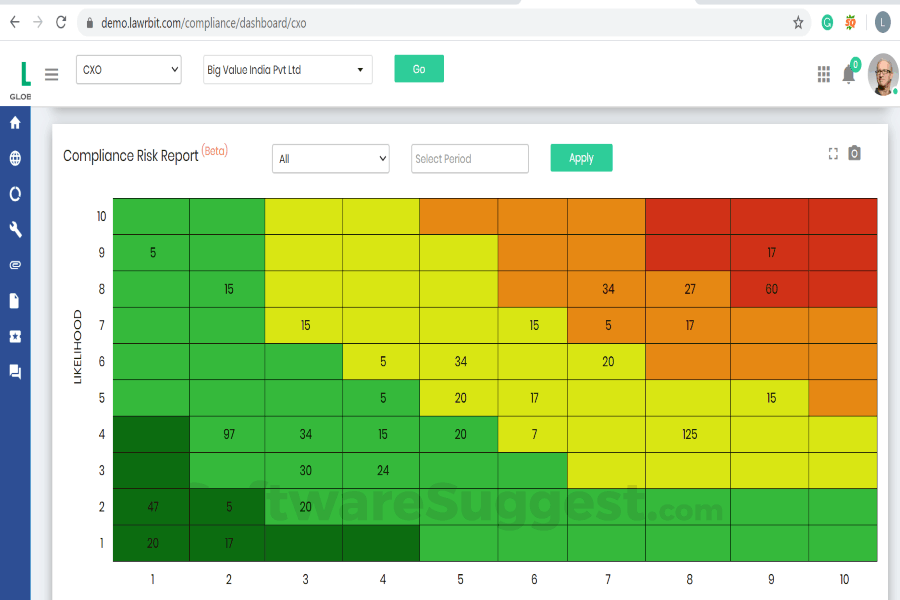Select the globe icon in the sidebar
Image resolution: width=900 pixels, height=600 pixels.
pyautogui.click(x=14, y=158)
